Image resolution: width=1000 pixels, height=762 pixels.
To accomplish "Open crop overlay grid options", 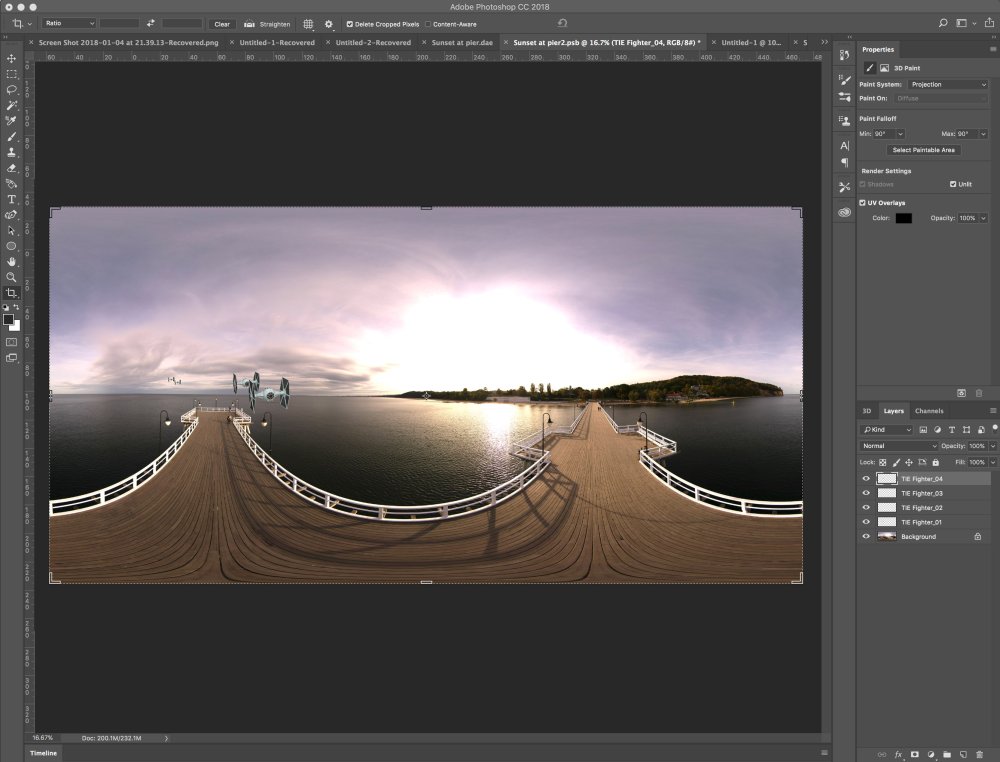I will 308,24.
